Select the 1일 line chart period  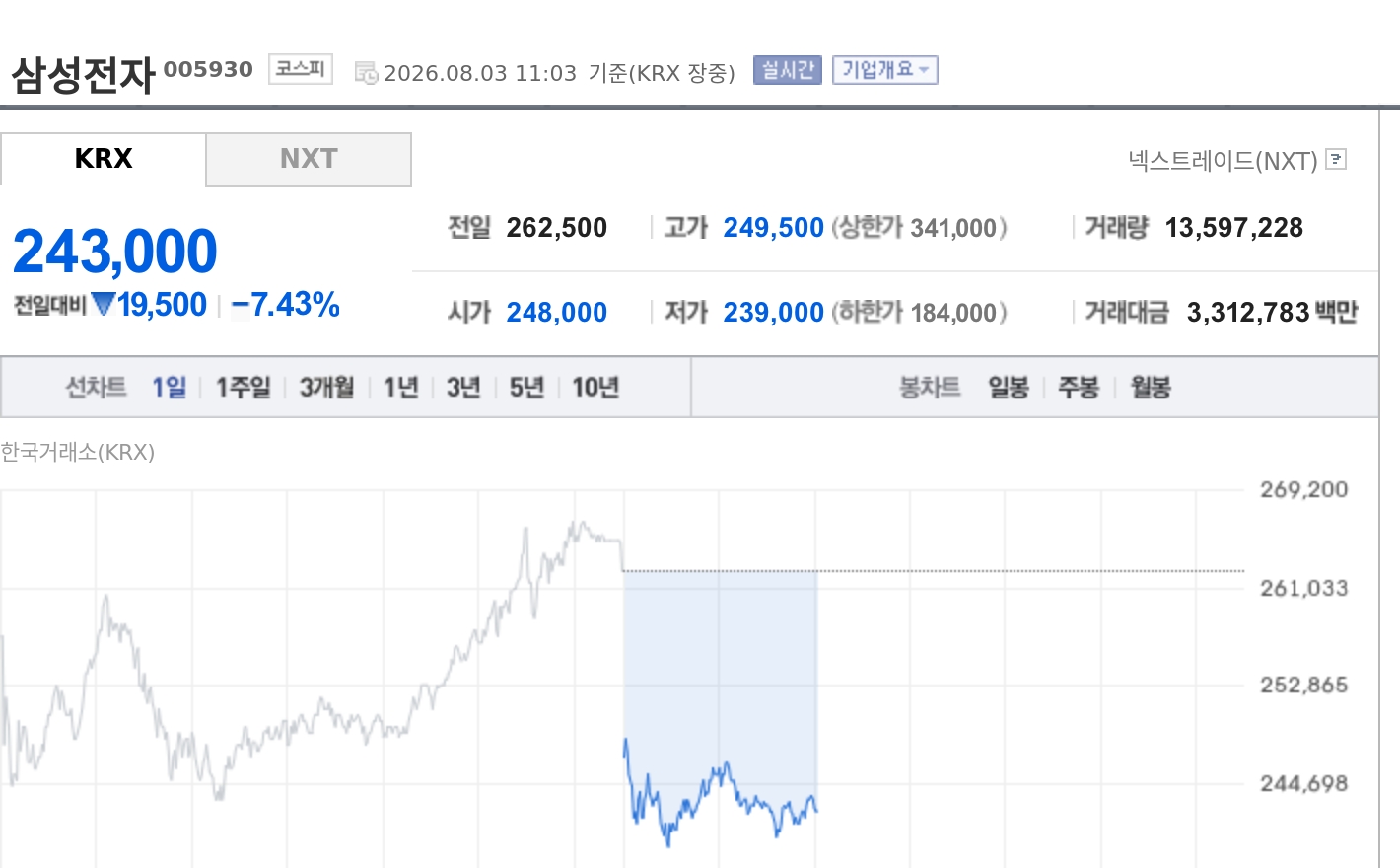click(169, 387)
